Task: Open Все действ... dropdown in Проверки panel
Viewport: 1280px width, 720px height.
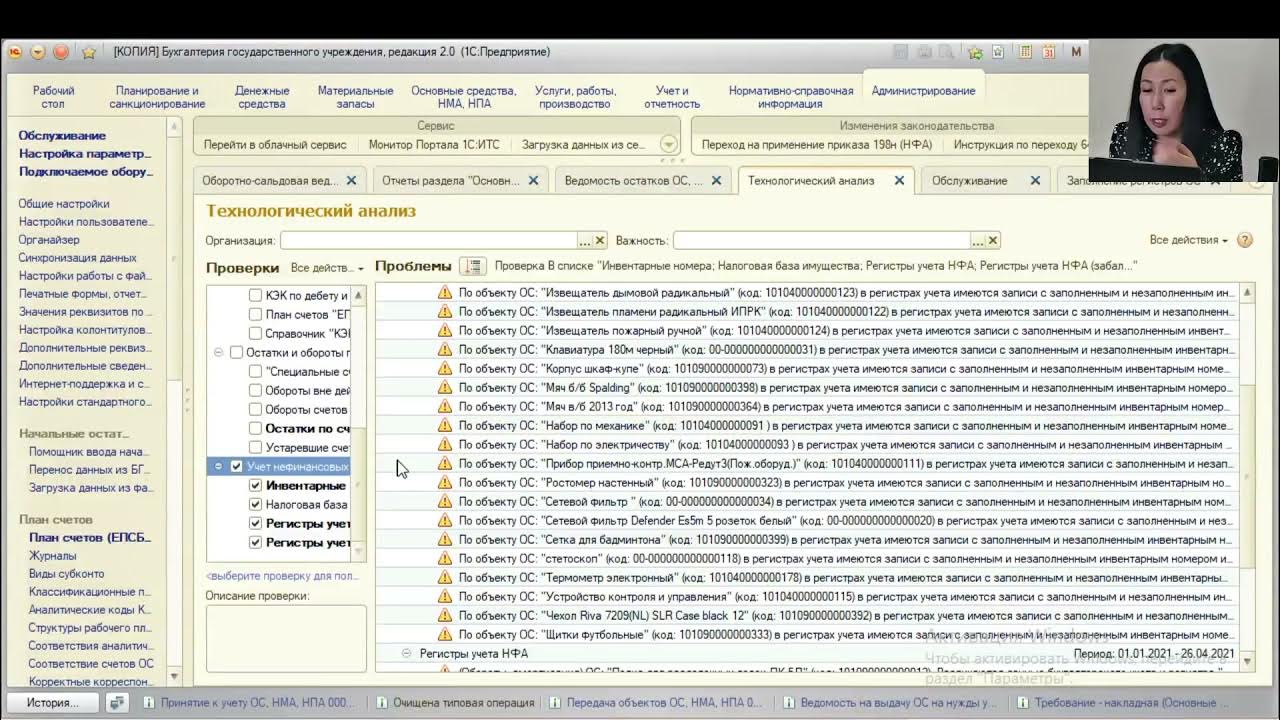Action: pyautogui.click(x=327, y=268)
